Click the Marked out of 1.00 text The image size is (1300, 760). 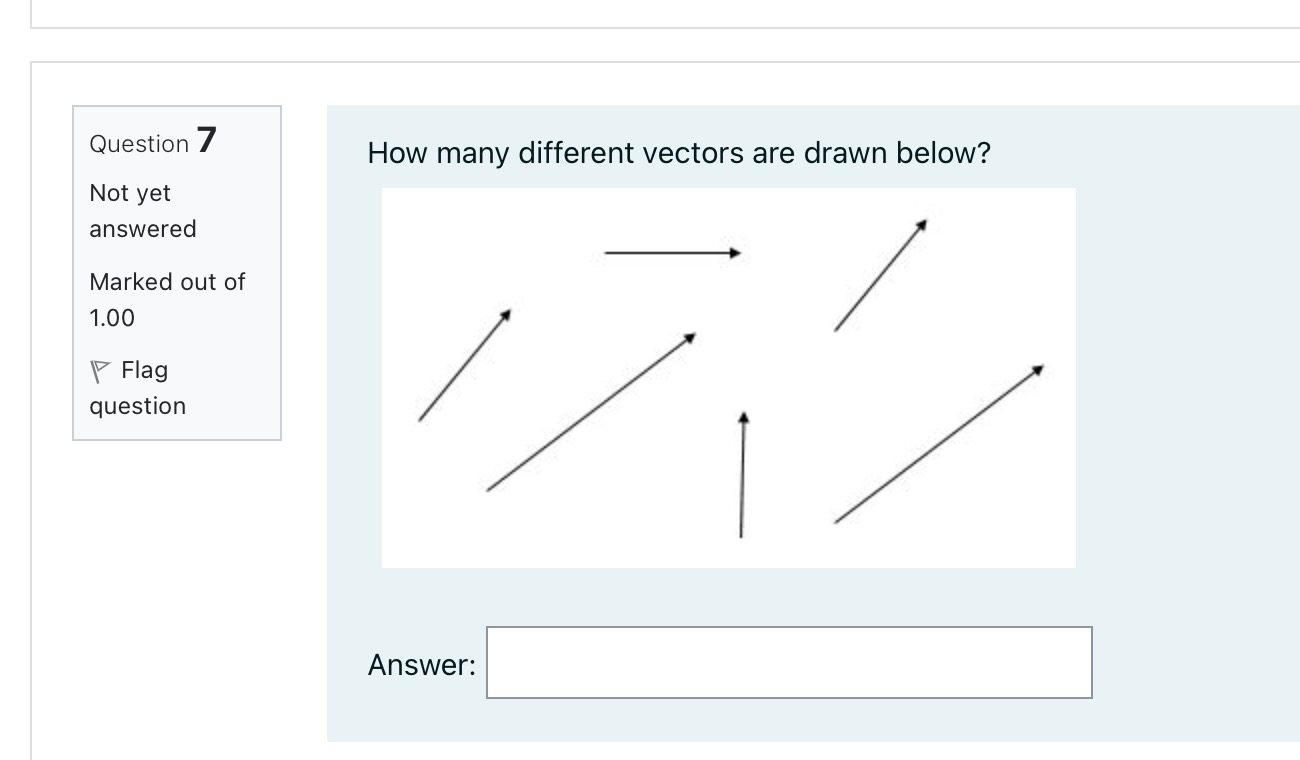pyautogui.click(x=166, y=299)
